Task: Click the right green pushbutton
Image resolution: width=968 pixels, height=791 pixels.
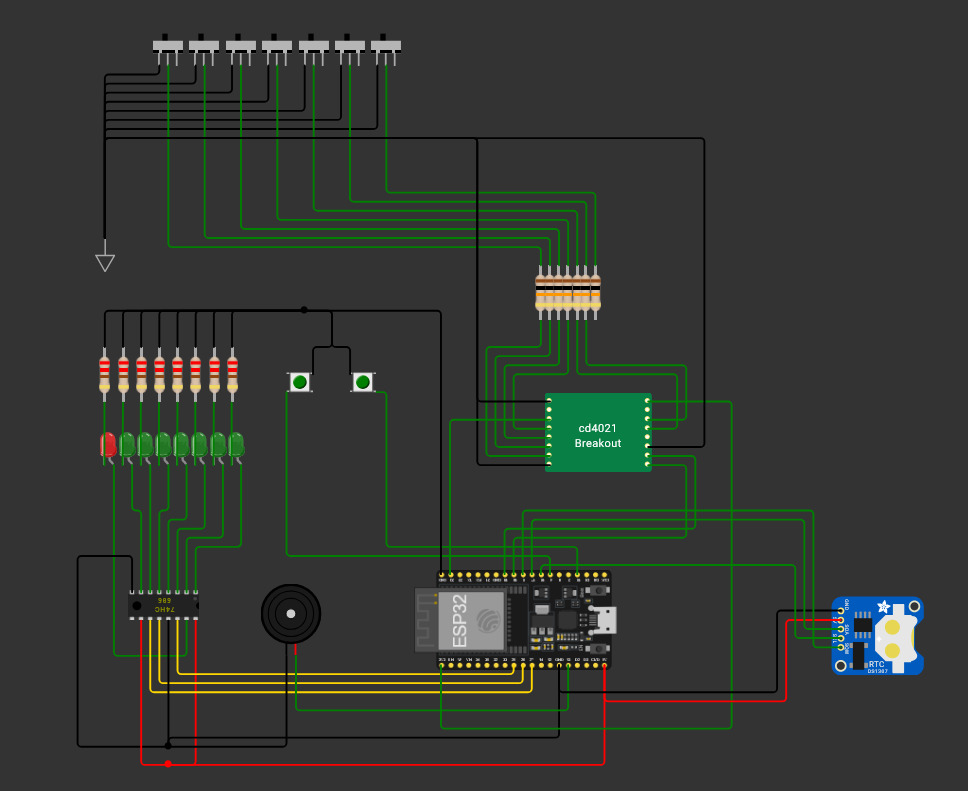Action: click(x=363, y=382)
